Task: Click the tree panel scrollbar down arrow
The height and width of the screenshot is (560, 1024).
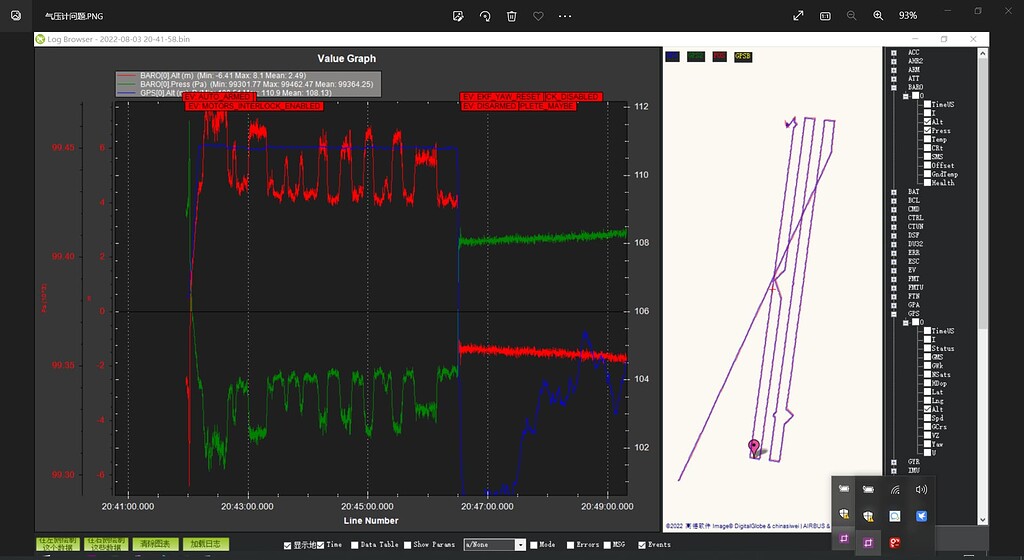Action: [982, 520]
